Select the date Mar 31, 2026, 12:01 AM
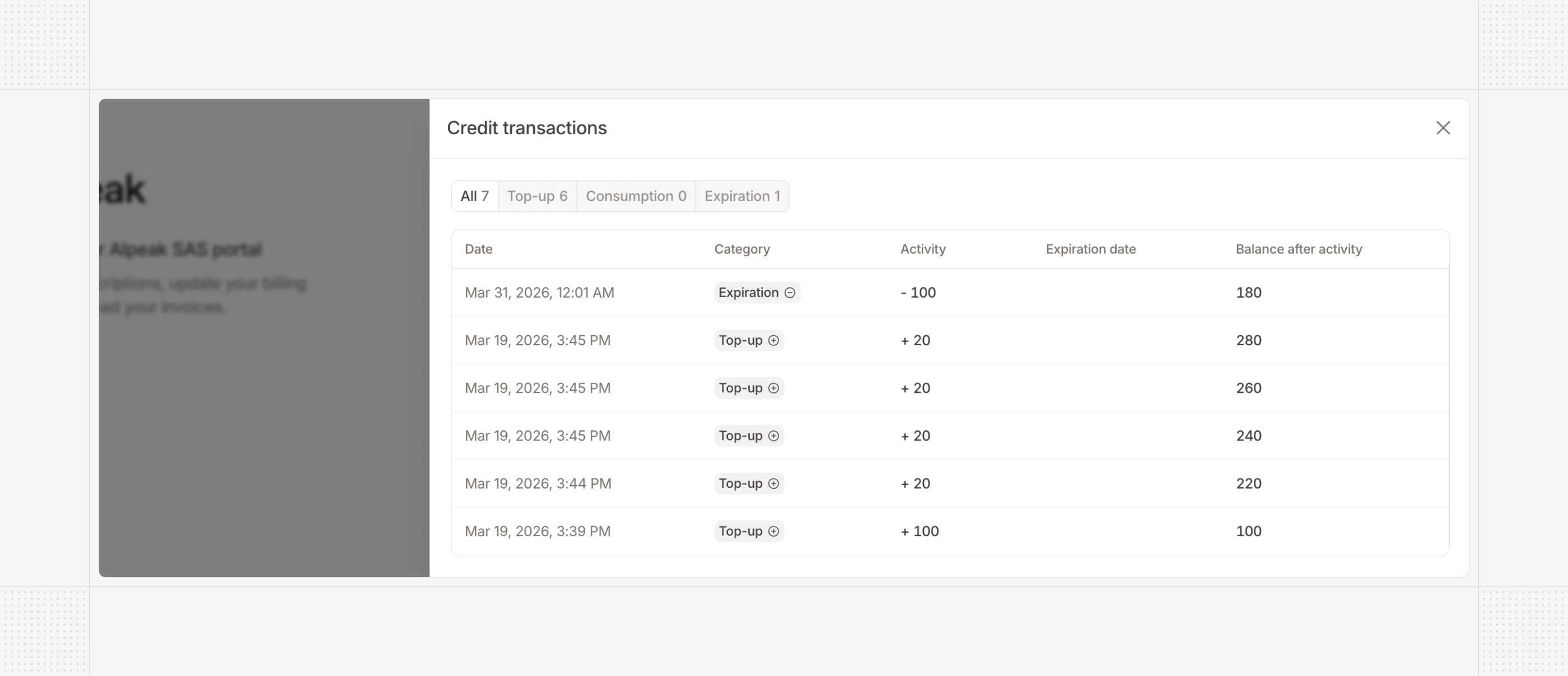 tap(539, 293)
